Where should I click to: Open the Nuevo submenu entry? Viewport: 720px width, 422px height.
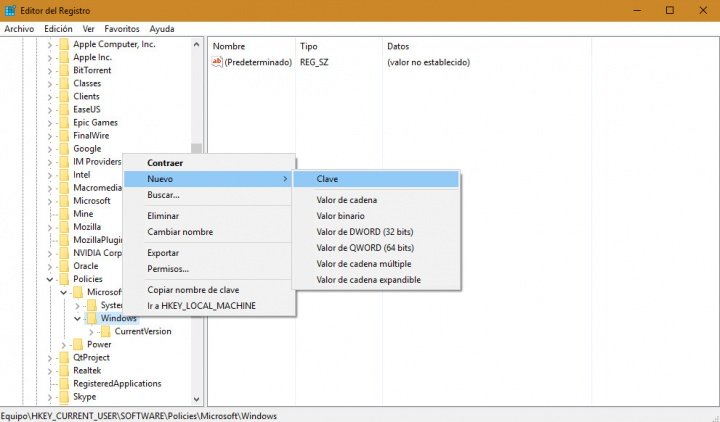click(209, 179)
